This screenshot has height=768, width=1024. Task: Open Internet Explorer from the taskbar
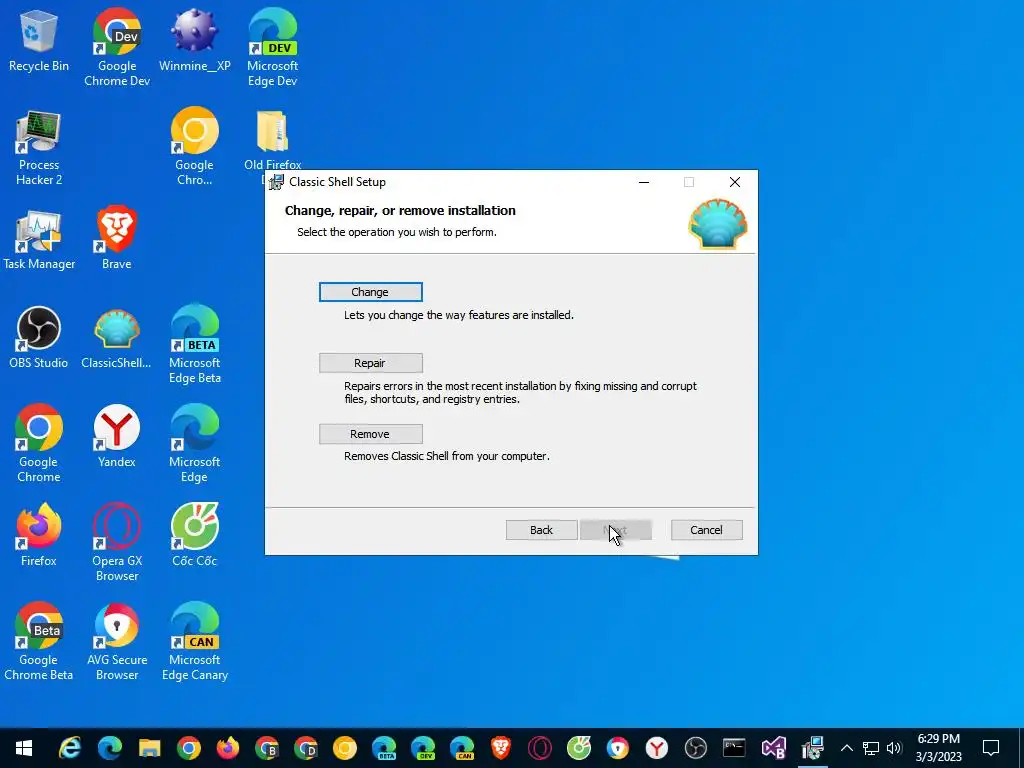click(70, 748)
